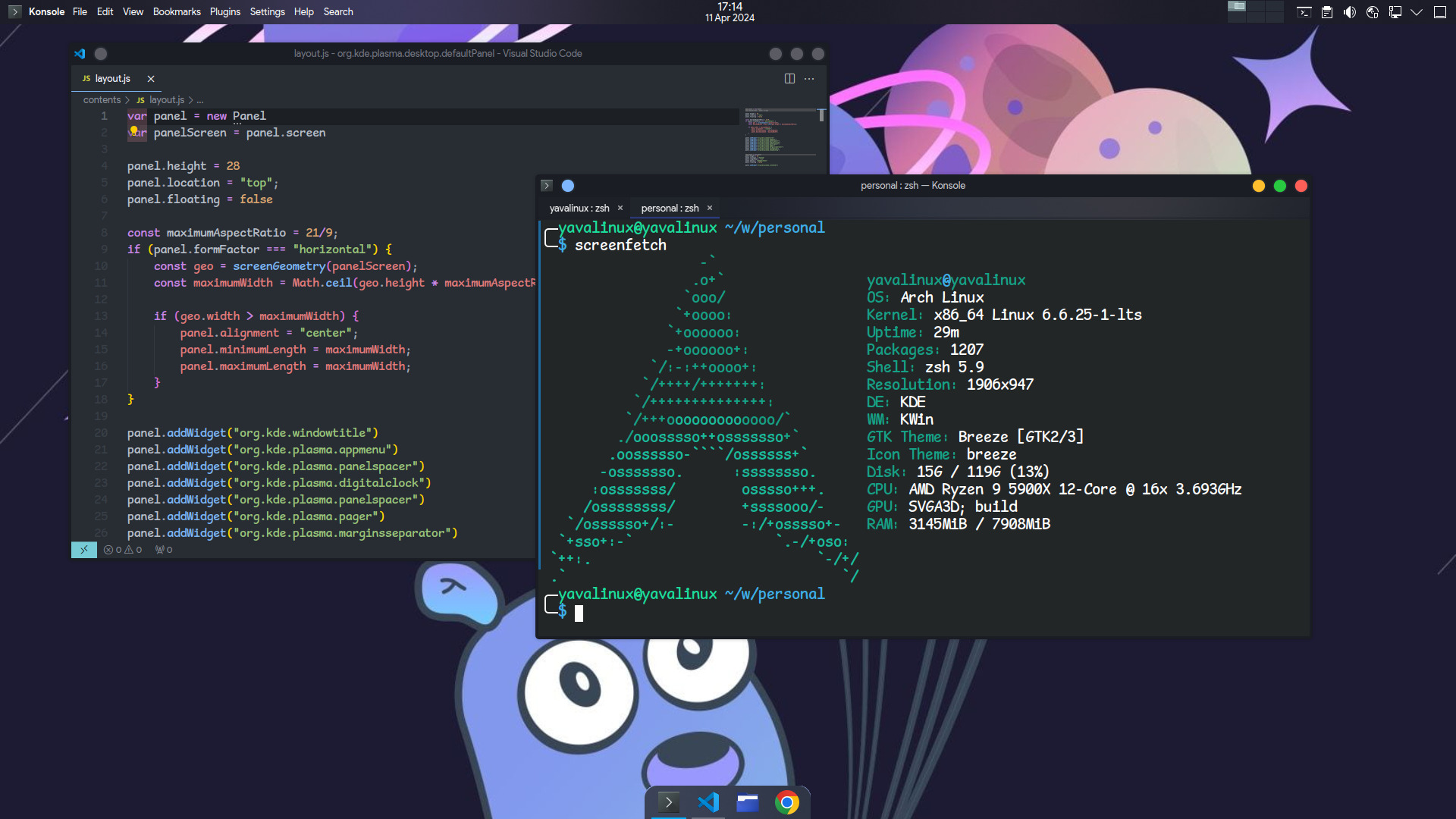Open Google Chrome from the dock

pos(786,802)
